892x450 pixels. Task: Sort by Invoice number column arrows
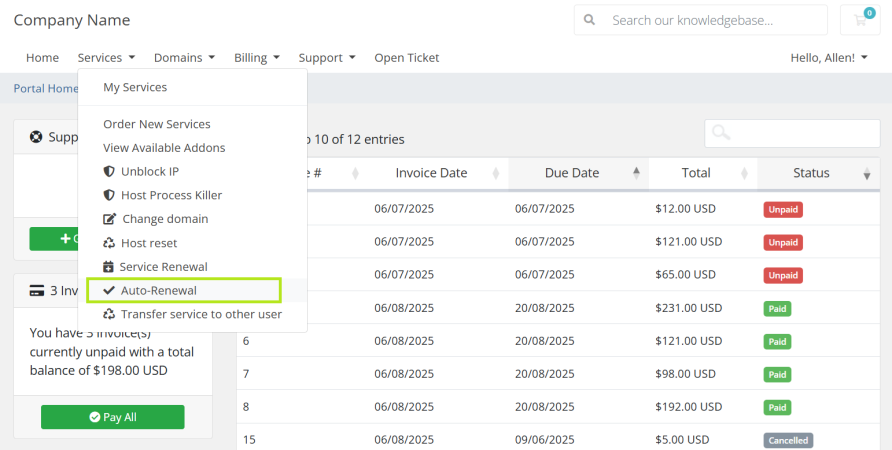tap(355, 173)
